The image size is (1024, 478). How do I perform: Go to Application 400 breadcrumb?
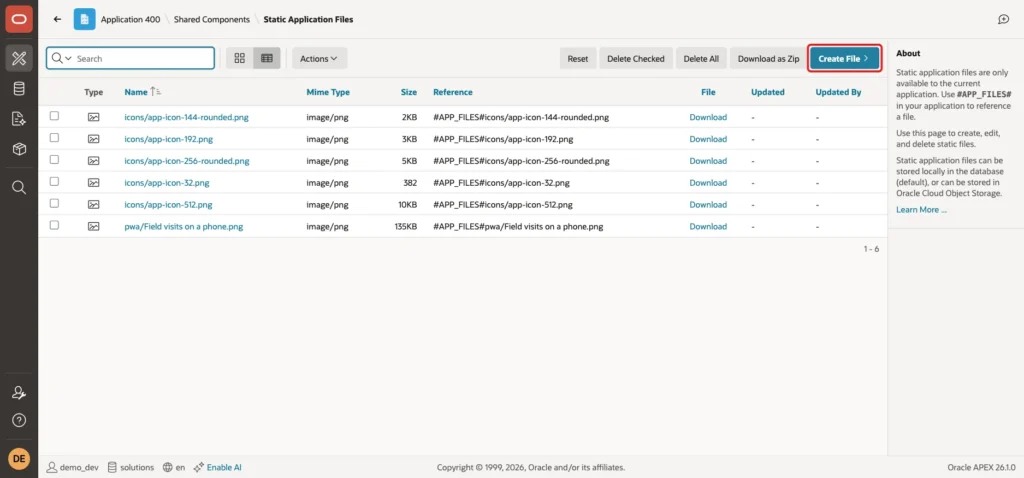[130, 20]
